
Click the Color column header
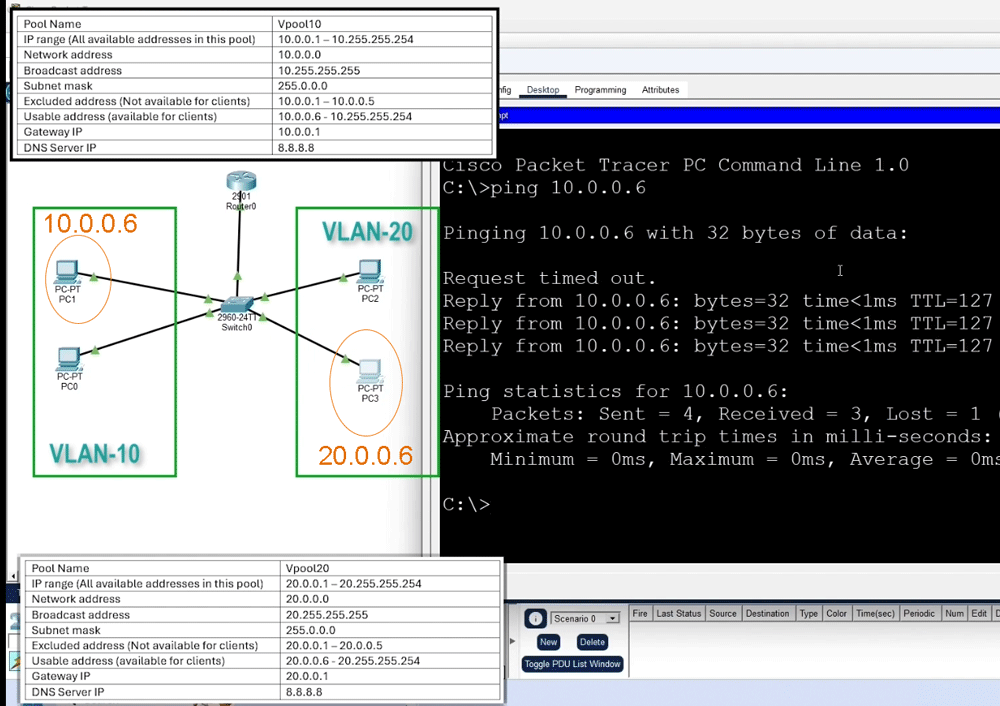(836, 614)
